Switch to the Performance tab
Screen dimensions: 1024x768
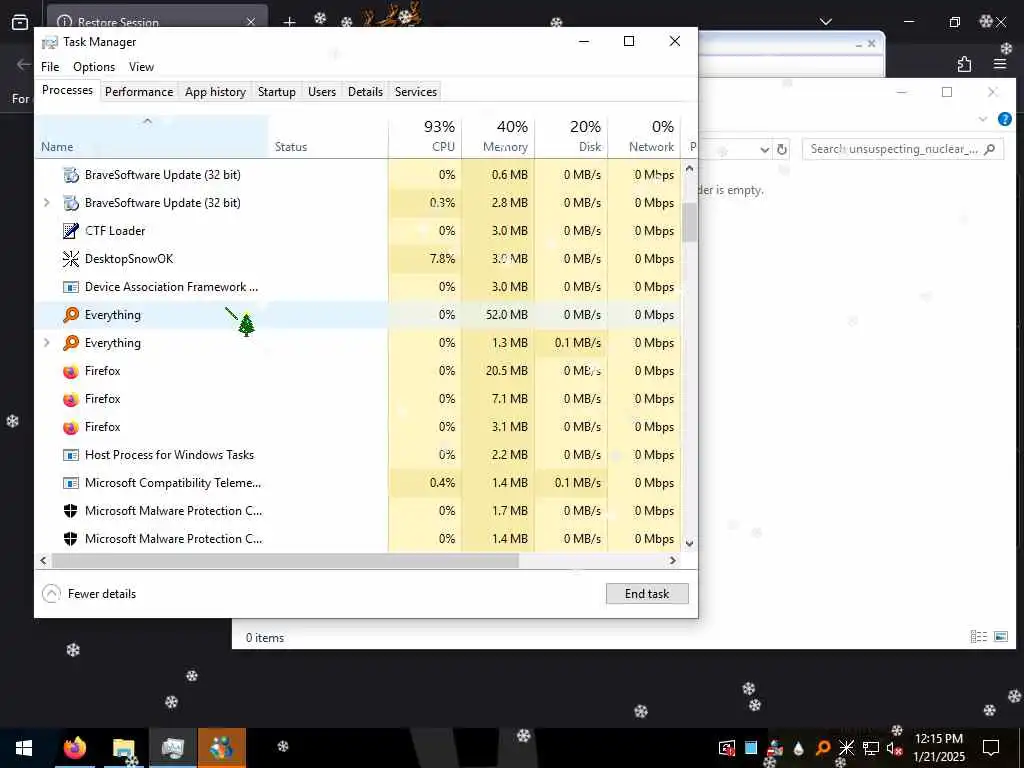pyautogui.click(x=139, y=91)
